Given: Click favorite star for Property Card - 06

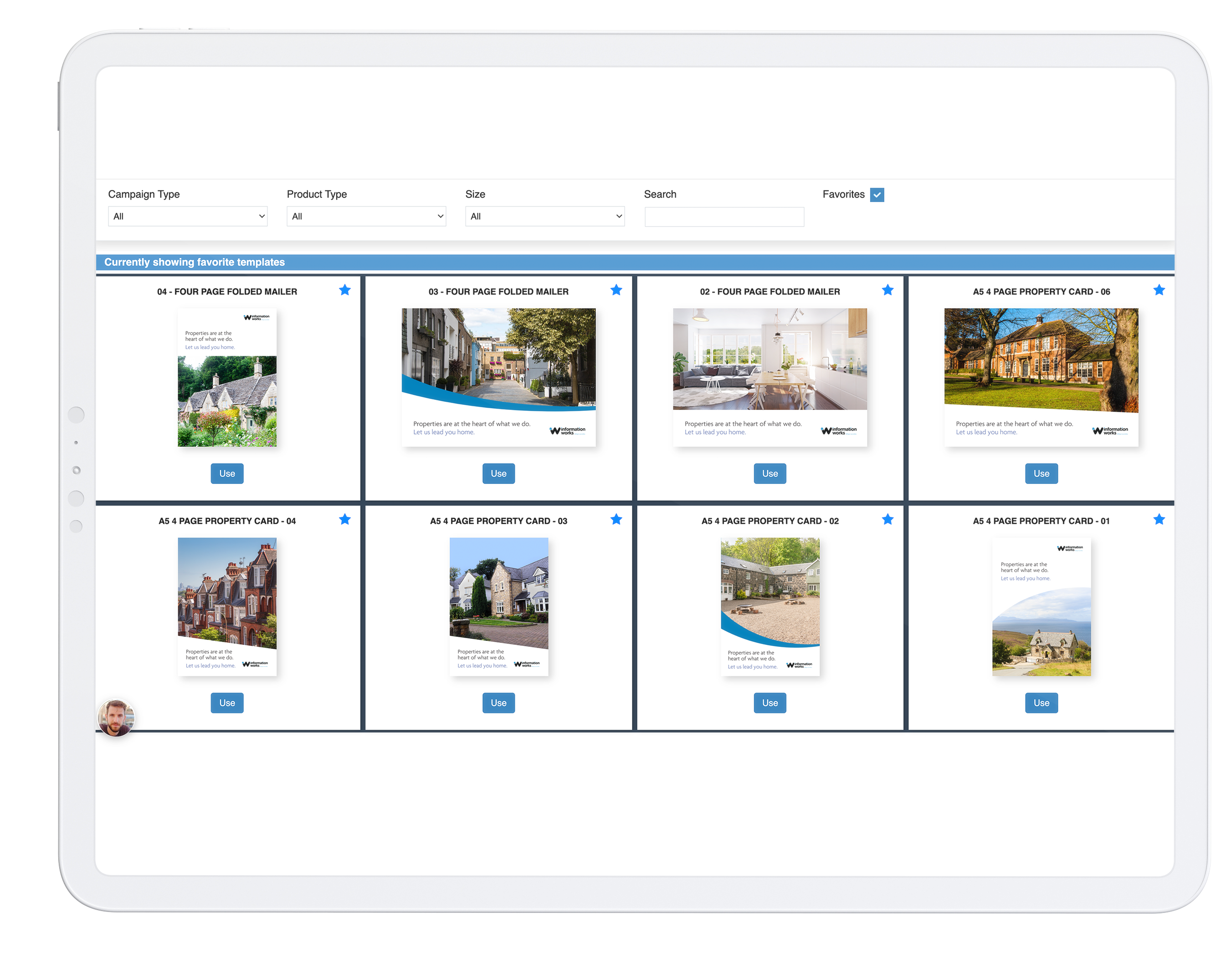Looking at the screenshot, I should point(1159,290).
